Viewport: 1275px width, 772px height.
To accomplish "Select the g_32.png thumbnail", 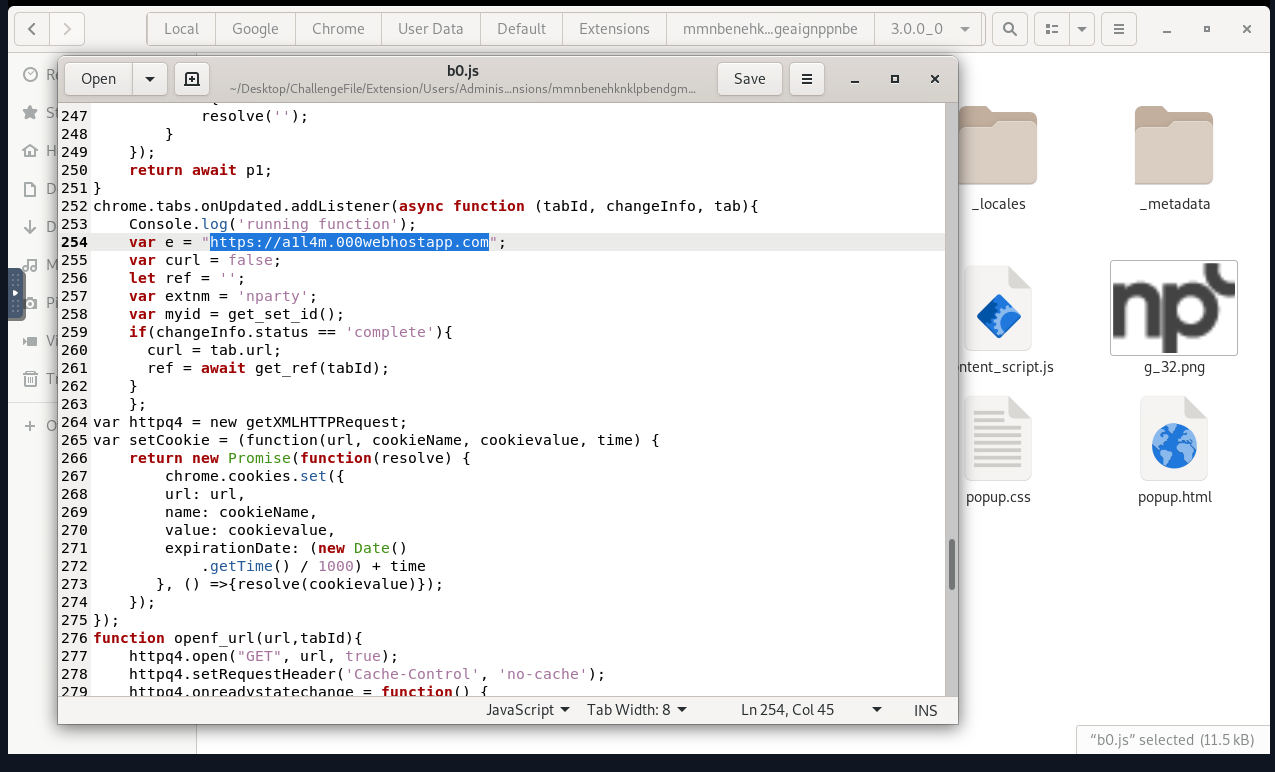I will (x=1174, y=308).
